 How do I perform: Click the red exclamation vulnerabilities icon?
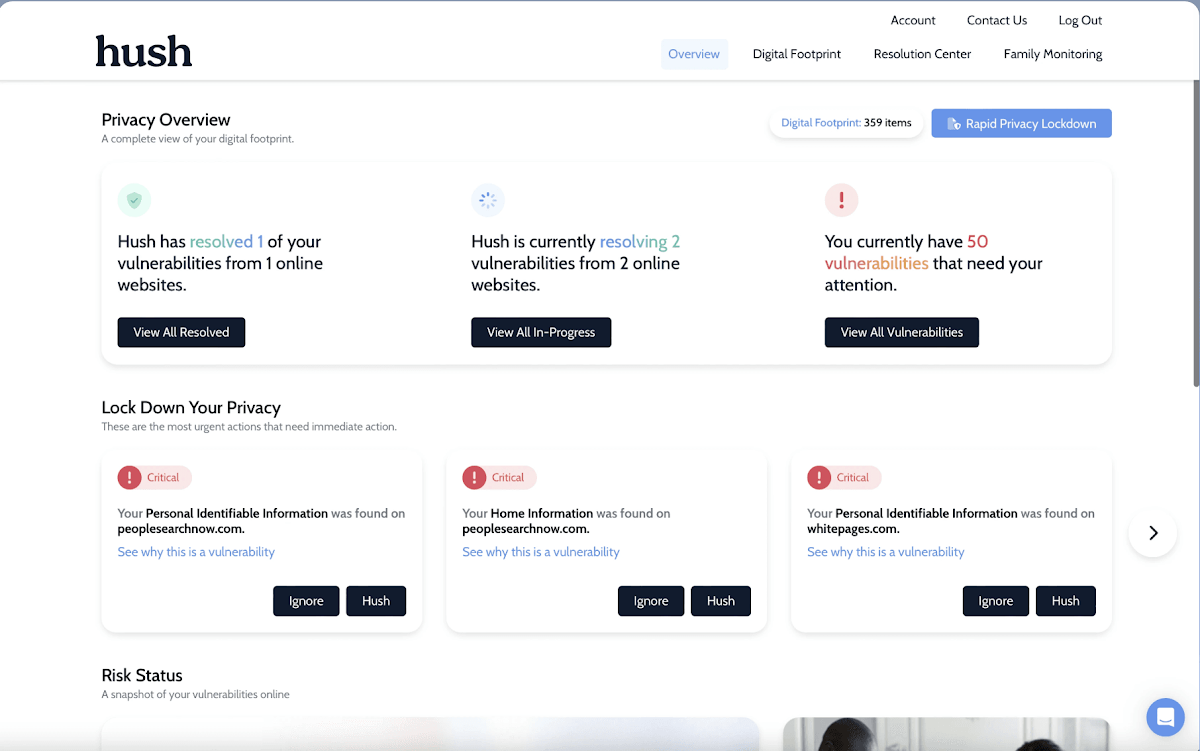point(841,200)
